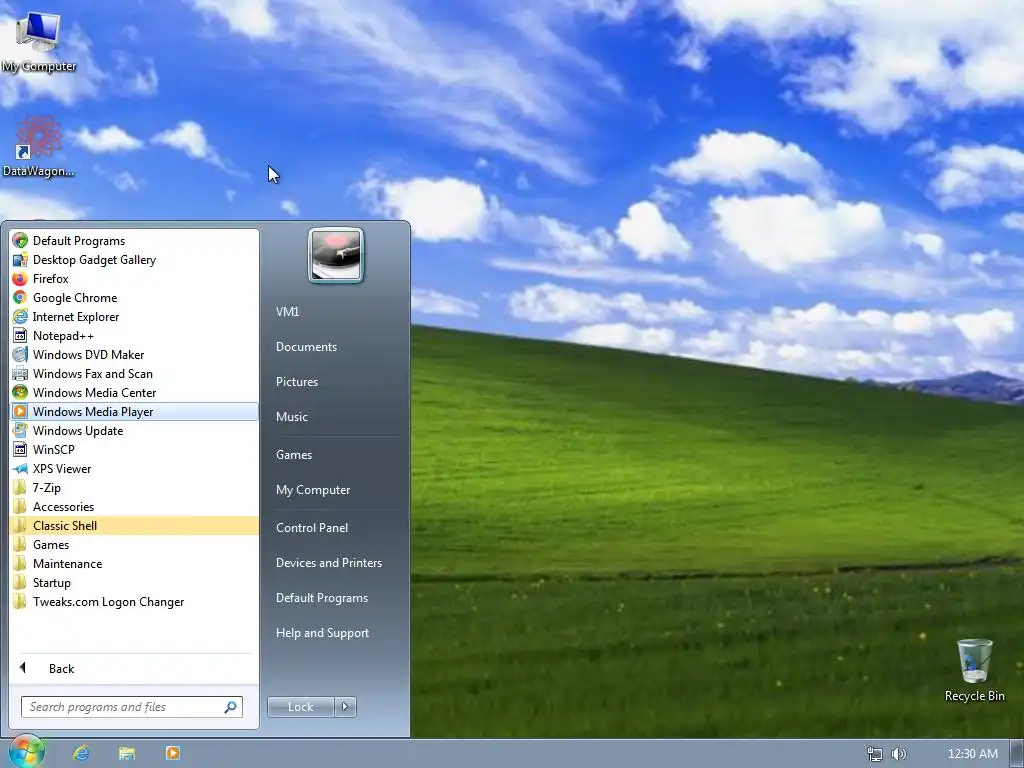Screen dimensions: 1024x768
Task: Open Notepad++ icon
Action: pyautogui.click(x=20, y=336)
